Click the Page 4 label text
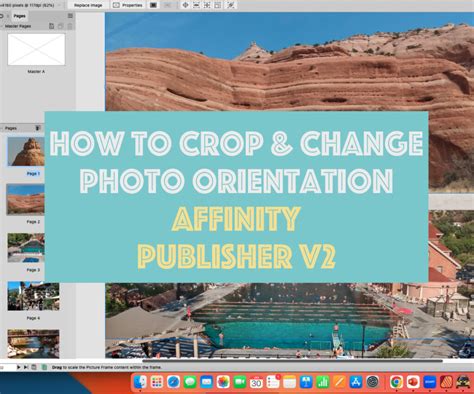 click(x=33, y=318)
